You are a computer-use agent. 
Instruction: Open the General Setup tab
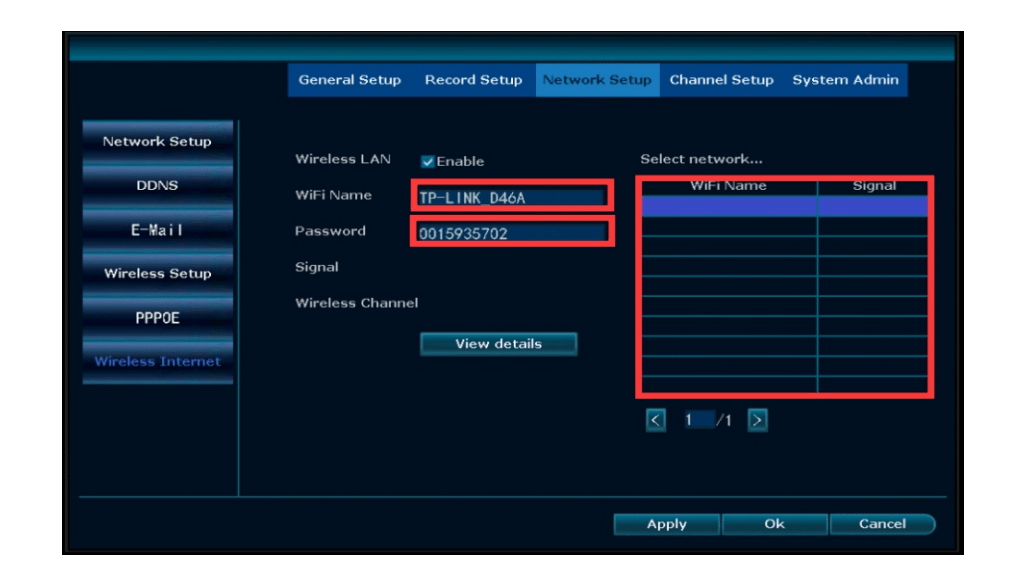click(x=349, y=80)
